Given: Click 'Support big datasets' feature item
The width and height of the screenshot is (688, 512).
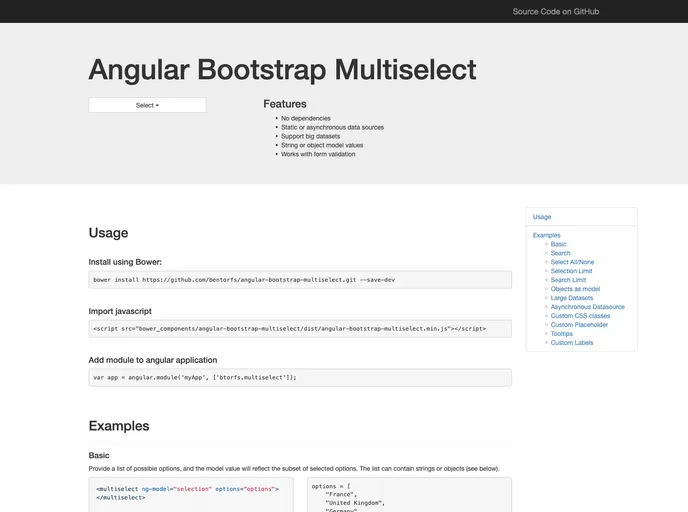Looking at the screenshot, I should point(310,136).
